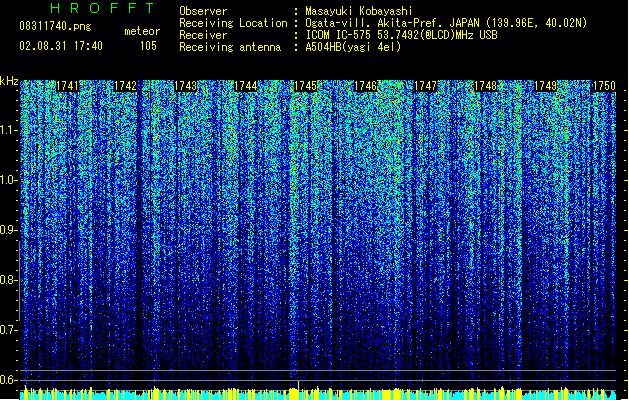Click the Receiving Location label
This screenshot has width=629, height=400.
(x=233, y=23)
